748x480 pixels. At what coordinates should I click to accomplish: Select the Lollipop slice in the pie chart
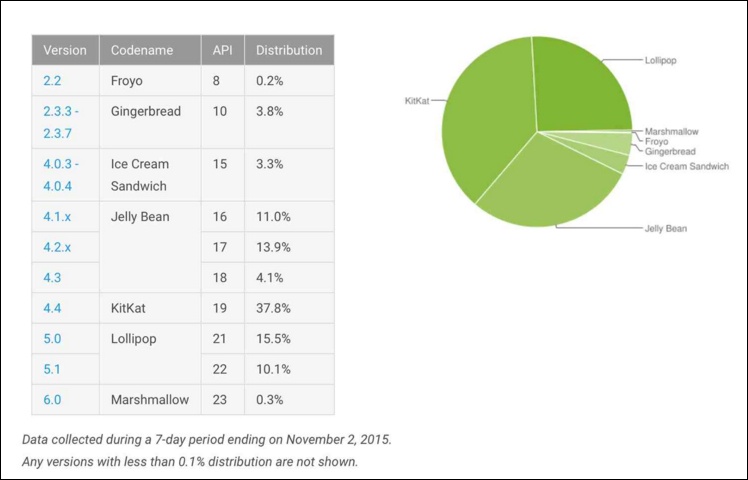pyautogui.click(x=582, y=86)
